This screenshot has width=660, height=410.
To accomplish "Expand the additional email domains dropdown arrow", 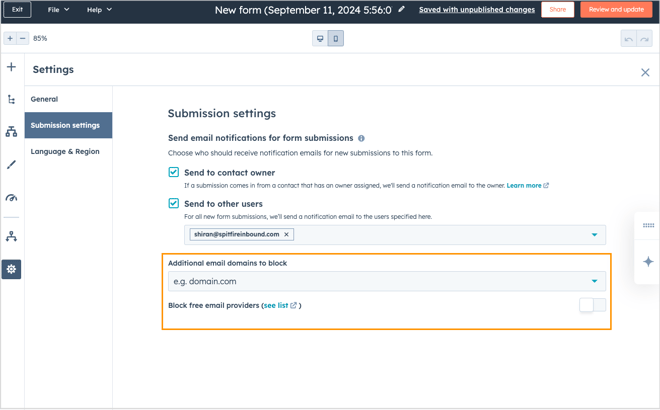I will pos(594,281).
